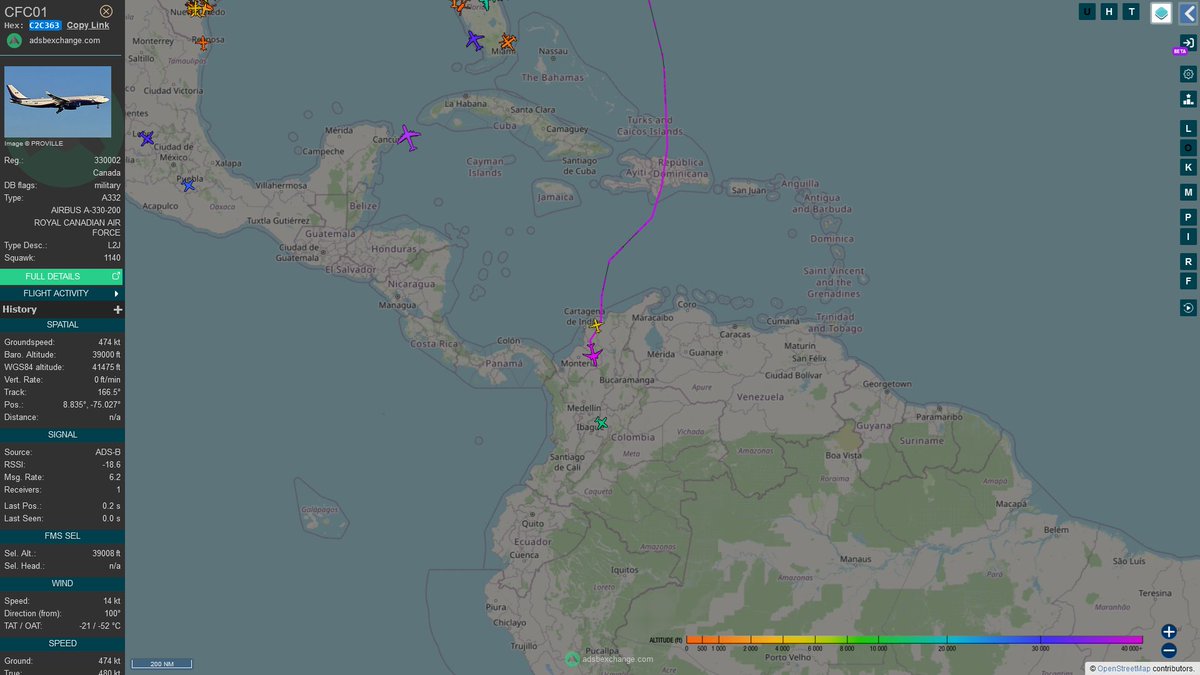Toggle the H button in top bar
1200x675 pixels.
pyautogui.click(x=1109, y=12)
